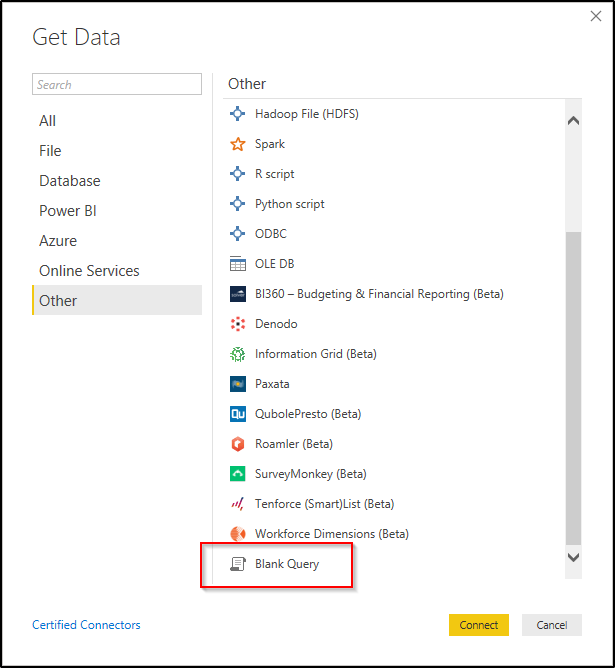Choose R script from the list
This screenshot has width=615, height=668.
[x=275, y=174]
